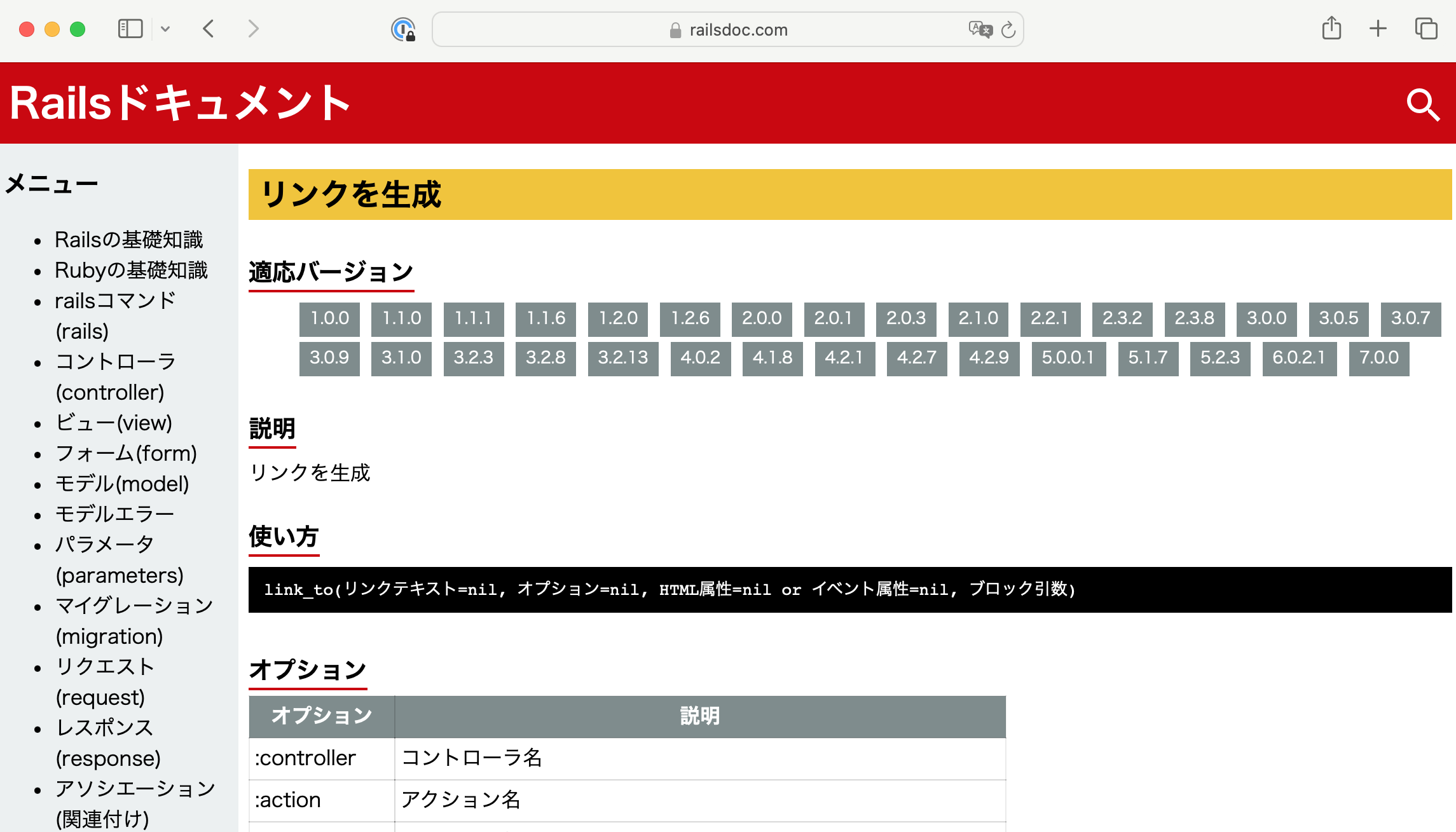This screenshot has width=1456, height=832.
Task: Expand the sidebar options chevron
Action: click(167, 29)
